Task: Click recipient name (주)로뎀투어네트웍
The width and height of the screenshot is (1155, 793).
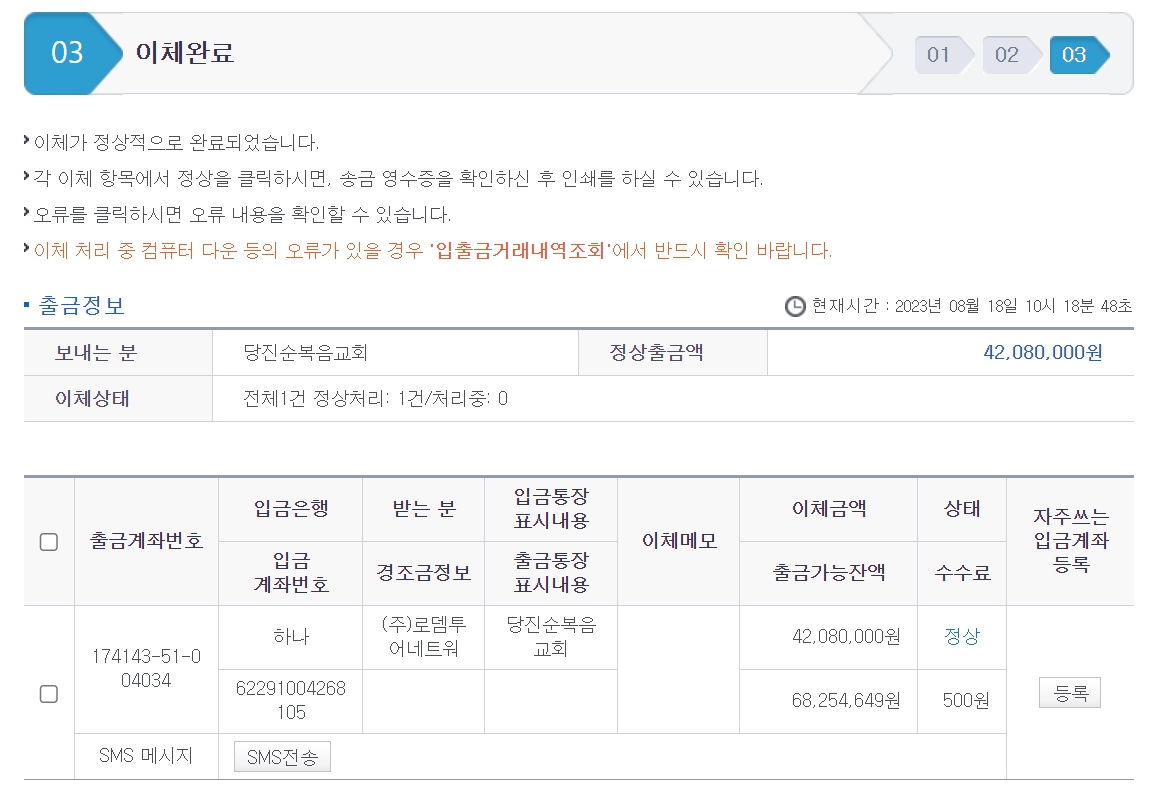Action: [423, 637]
